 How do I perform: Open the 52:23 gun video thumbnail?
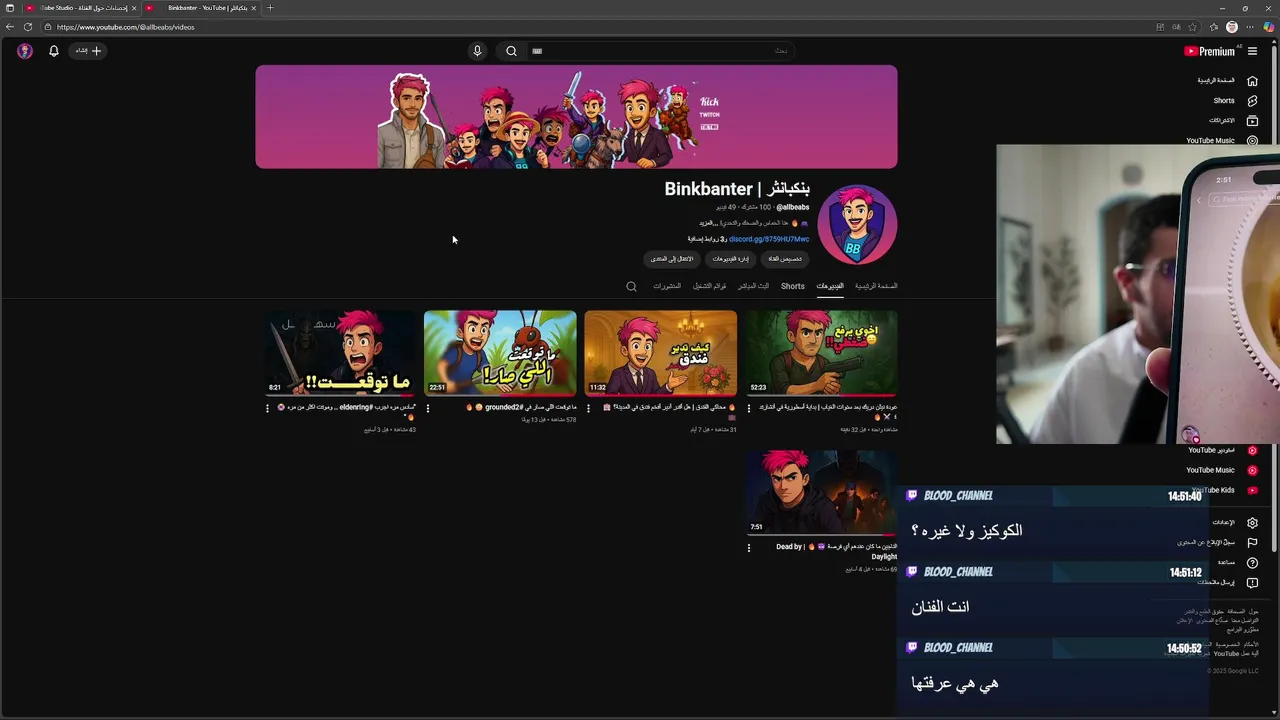coord(821,353)
